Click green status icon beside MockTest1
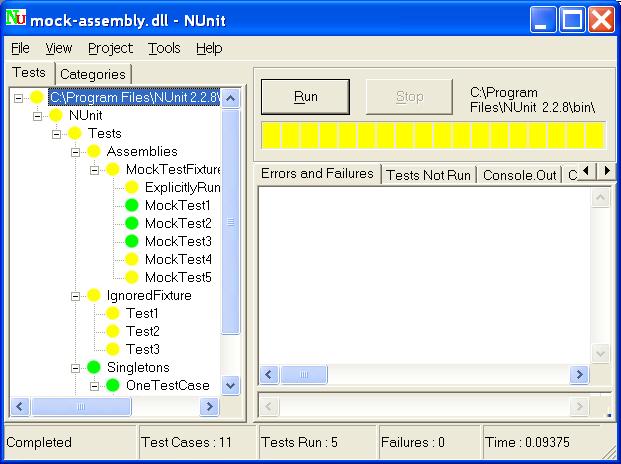The image size is (621, 464). pos(132,205)
